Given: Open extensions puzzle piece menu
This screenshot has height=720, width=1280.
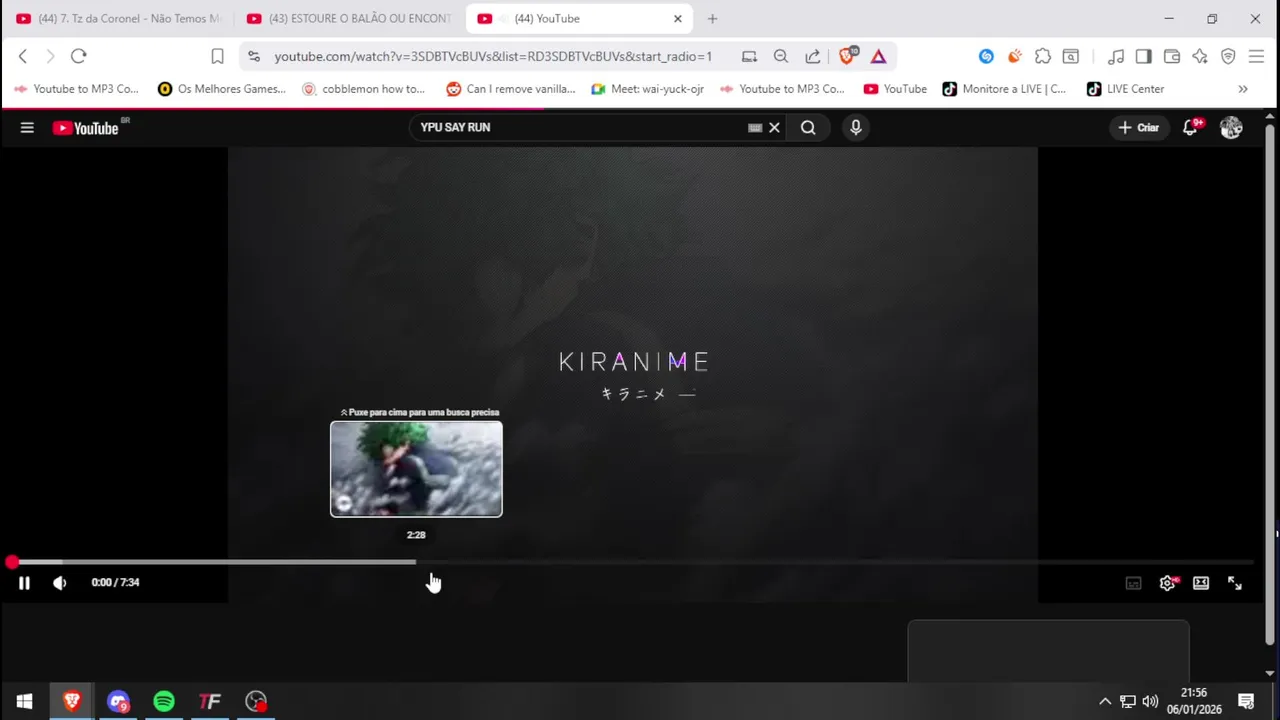Looking at the screenshot, I should pyautogui.click(x=1043, y=56).
